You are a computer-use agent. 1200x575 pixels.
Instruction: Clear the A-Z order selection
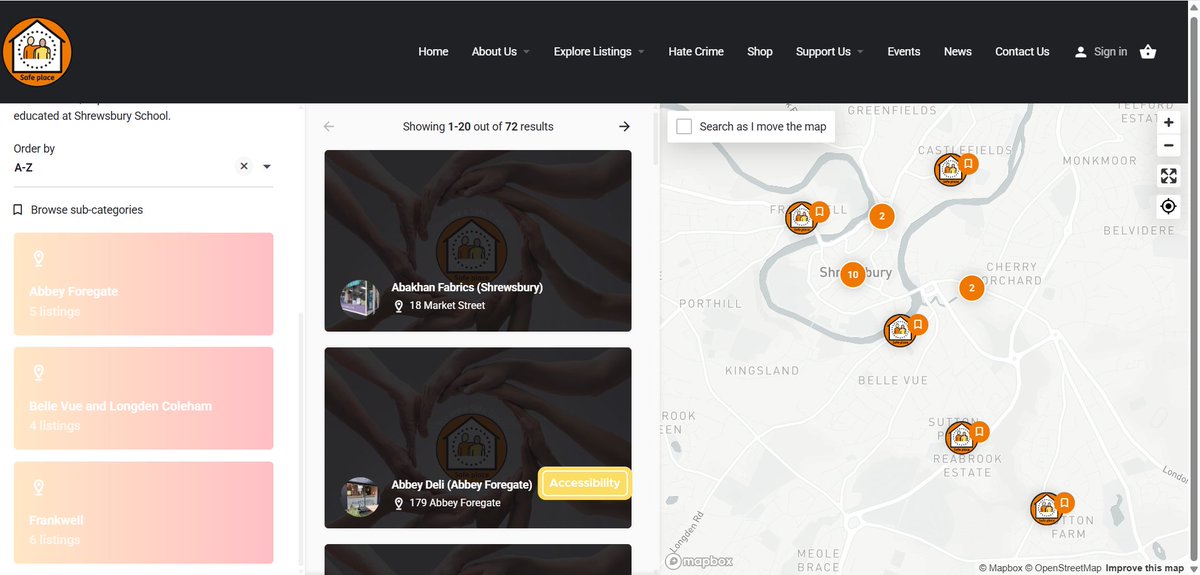click(x=243, y=167)
